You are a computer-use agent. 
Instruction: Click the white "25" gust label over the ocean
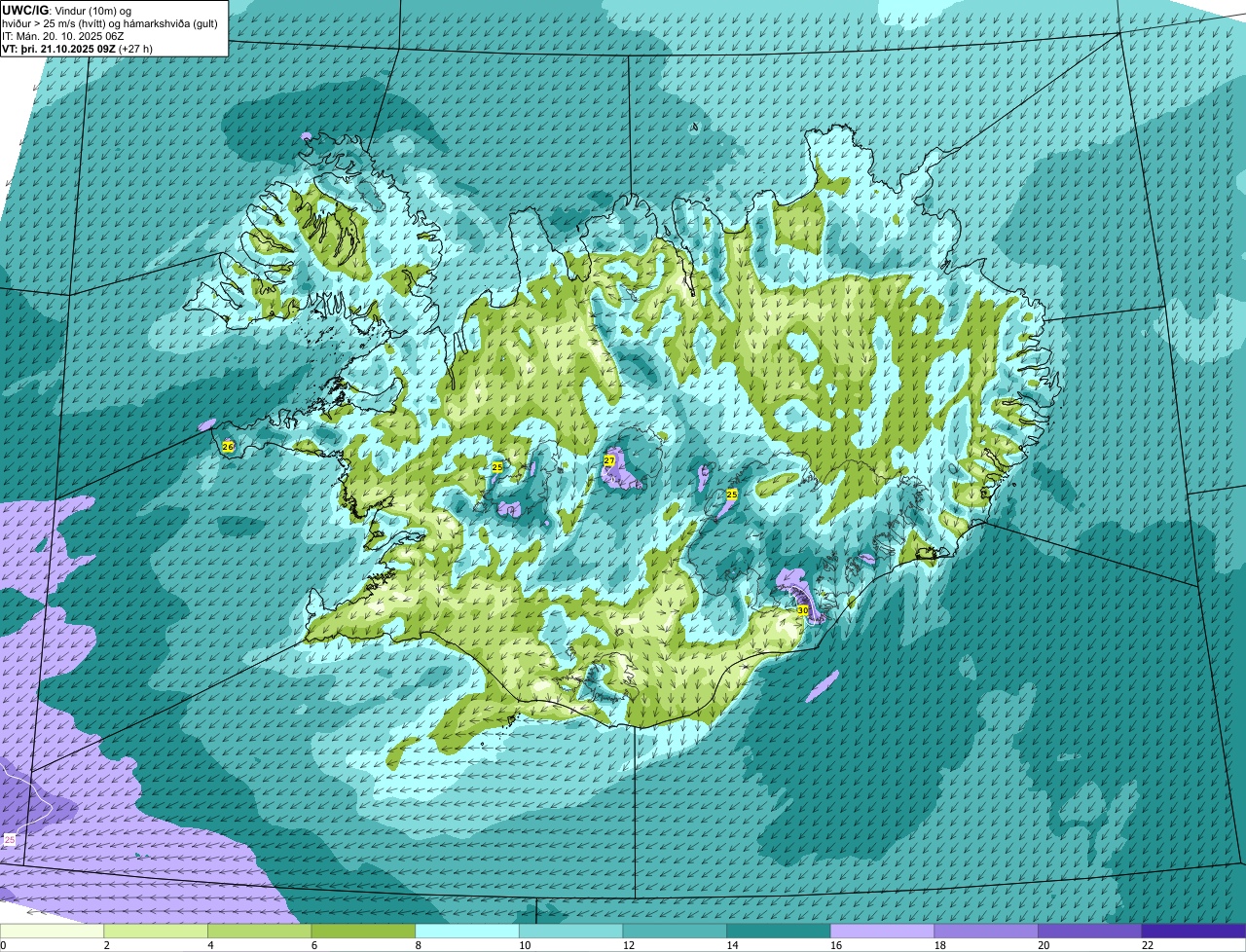tap(10, 839)
